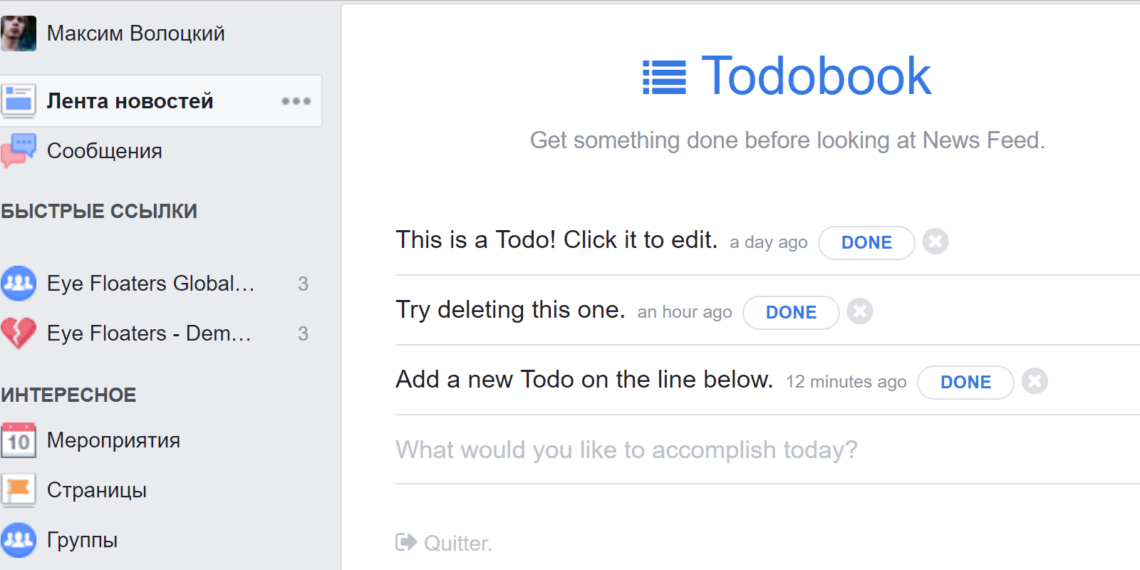
Task: Open Максим Волоцкий profile avatar
Action: pyautogui.click(x=19, y=34)
